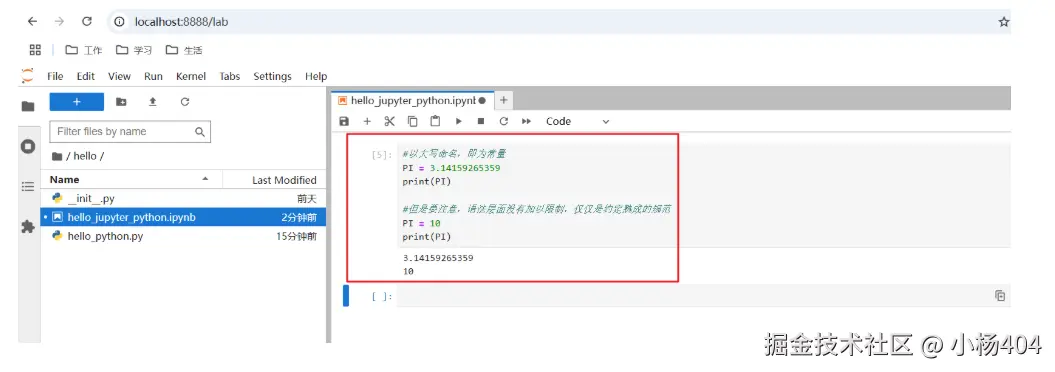The image size is (1055, 372).
Task: Go to the root folder breadcrumb icon
Action: (57, 156)
